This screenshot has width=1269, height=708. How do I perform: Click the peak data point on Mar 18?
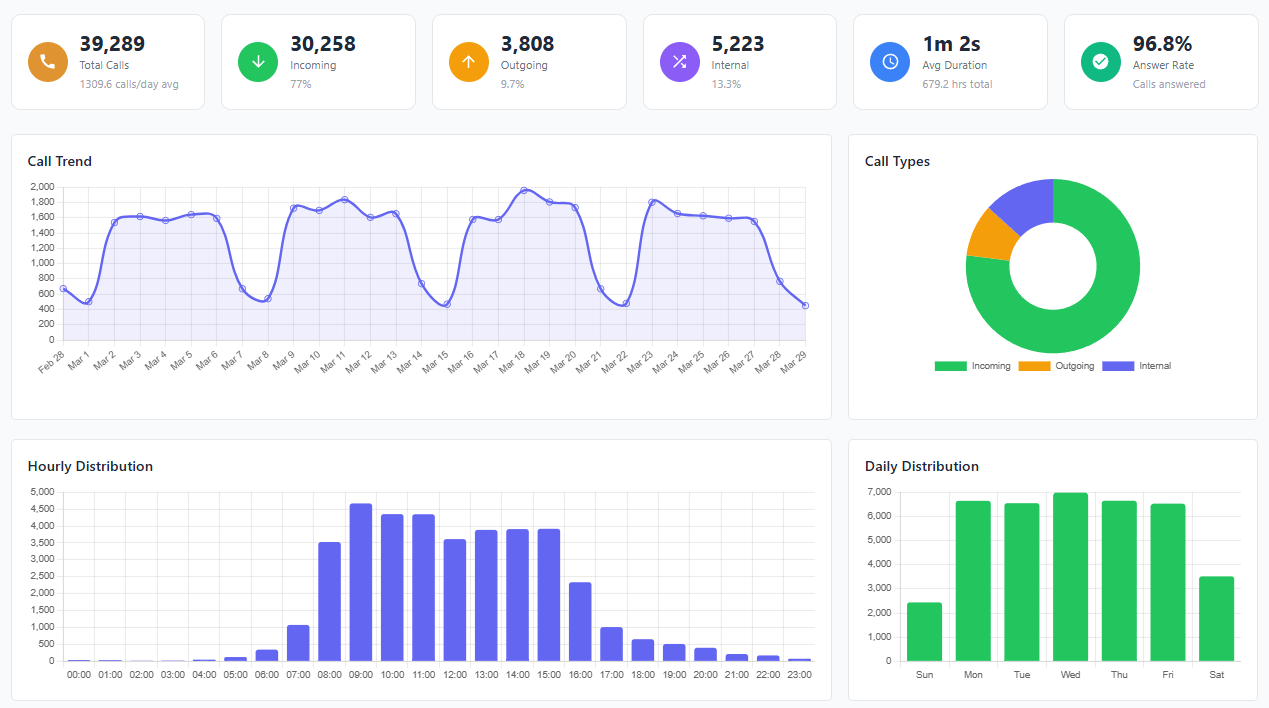[x=524, y=189]
